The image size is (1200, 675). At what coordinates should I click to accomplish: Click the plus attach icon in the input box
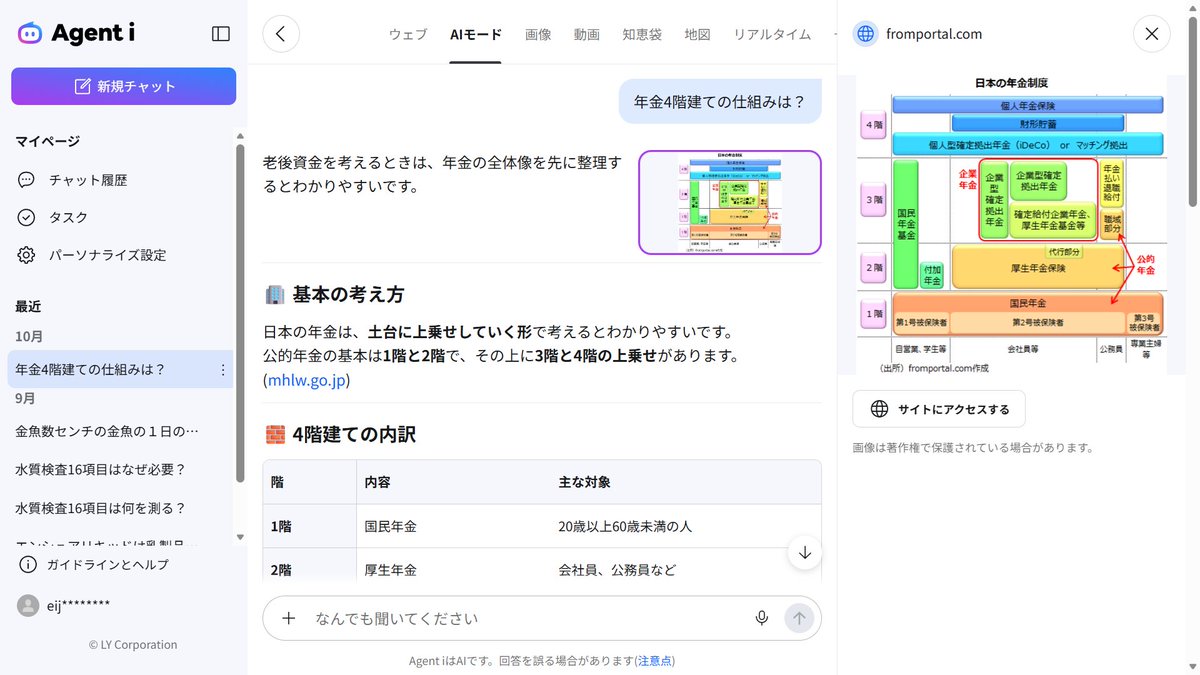pyautogui.click(x=289, y=618)
